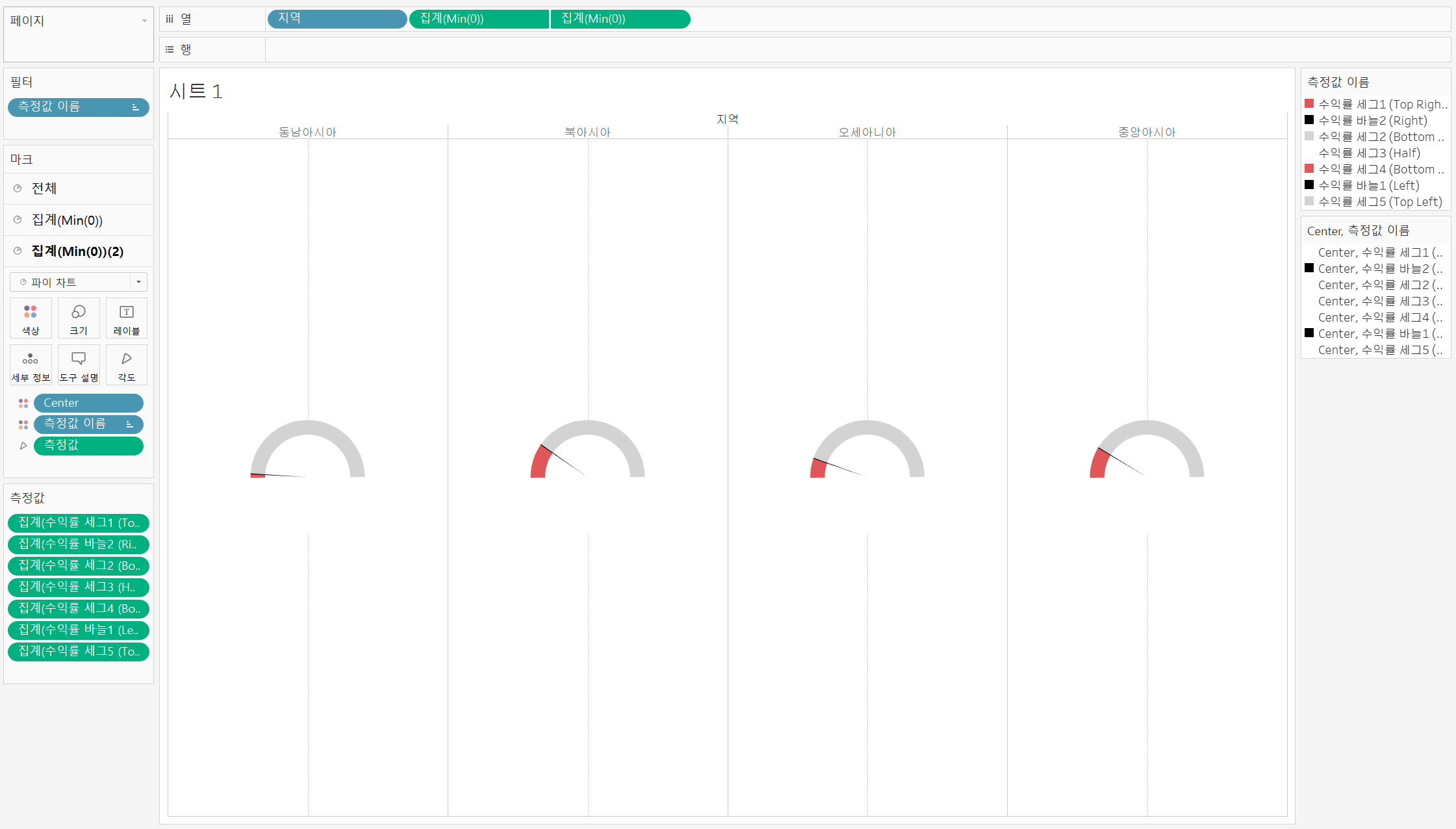The width and height of the screenshot is (1456, 829).
Task: Select the 집계(Min(0)) marks card tab
Action: (x=67, y=220)
